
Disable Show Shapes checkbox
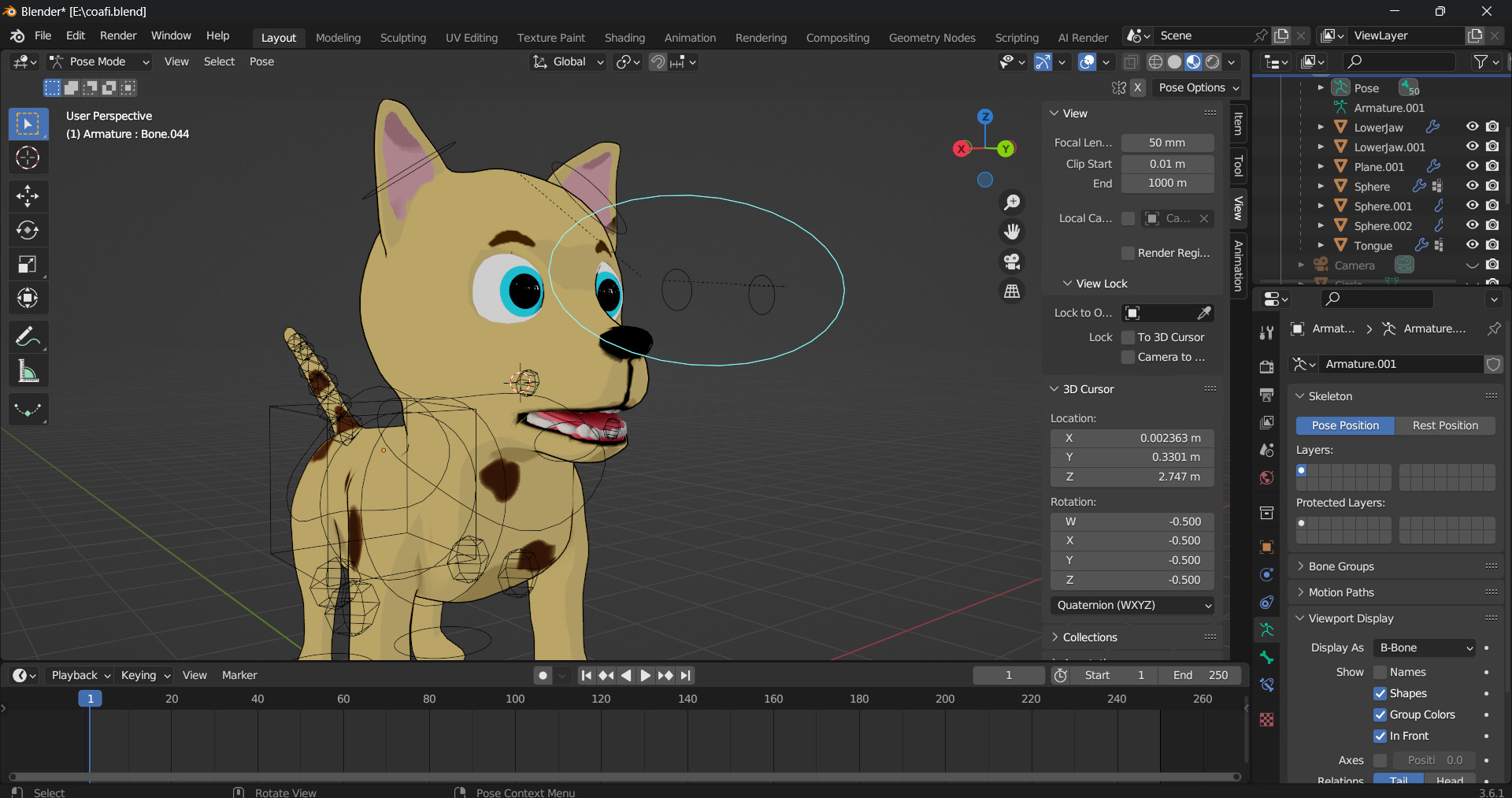1380,693
